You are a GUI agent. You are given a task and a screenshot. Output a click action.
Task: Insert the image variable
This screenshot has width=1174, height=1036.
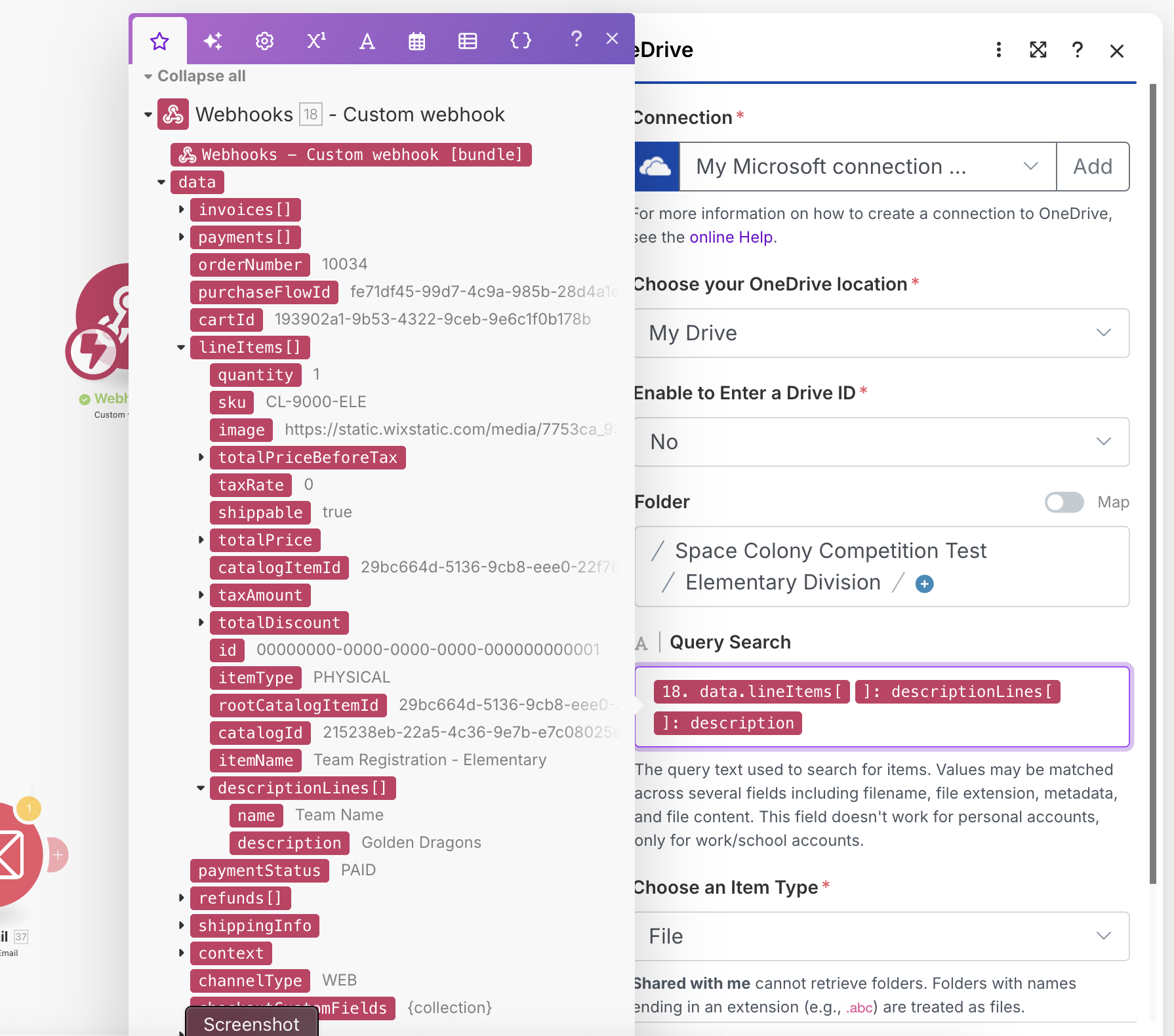pos(241,430)
